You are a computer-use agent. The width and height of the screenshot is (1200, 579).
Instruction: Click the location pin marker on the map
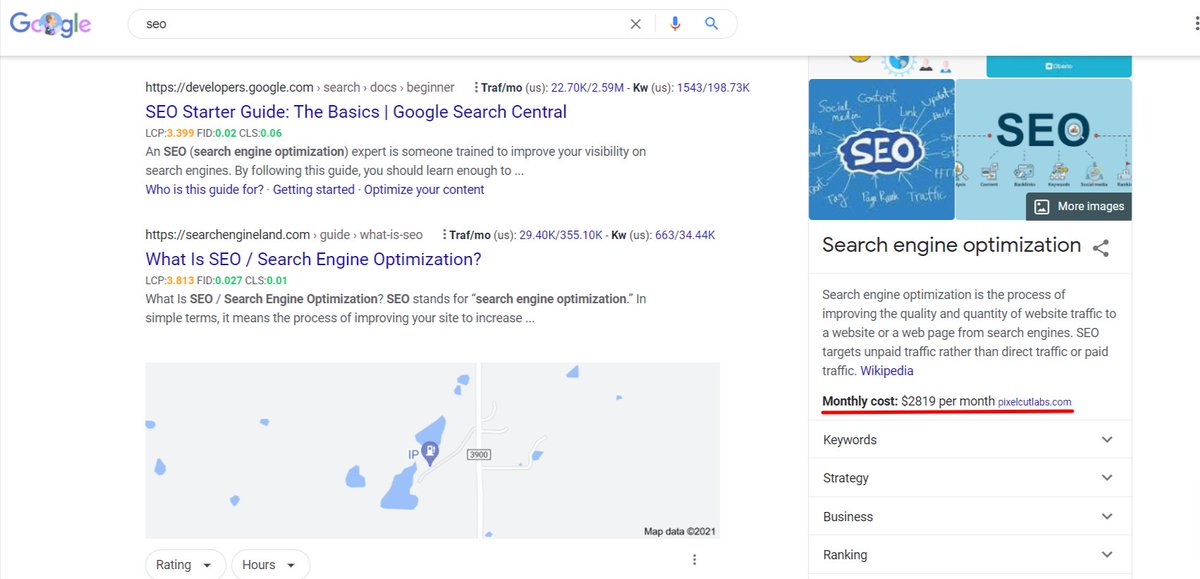click(428, 453)
